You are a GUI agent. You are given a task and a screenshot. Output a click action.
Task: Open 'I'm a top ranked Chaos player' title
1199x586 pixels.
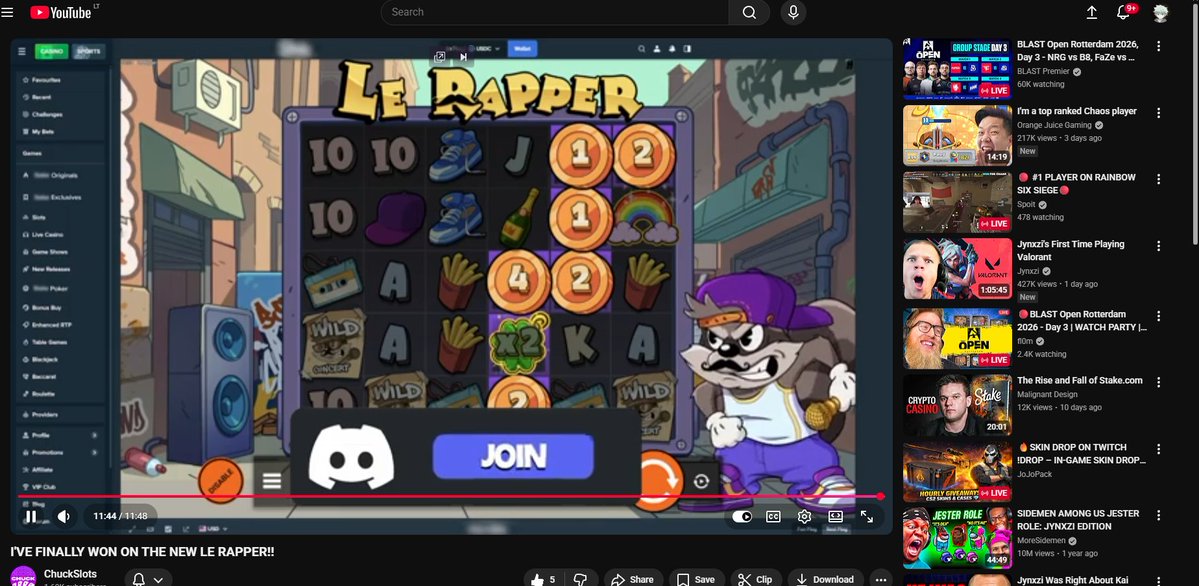click(1077, 111)
